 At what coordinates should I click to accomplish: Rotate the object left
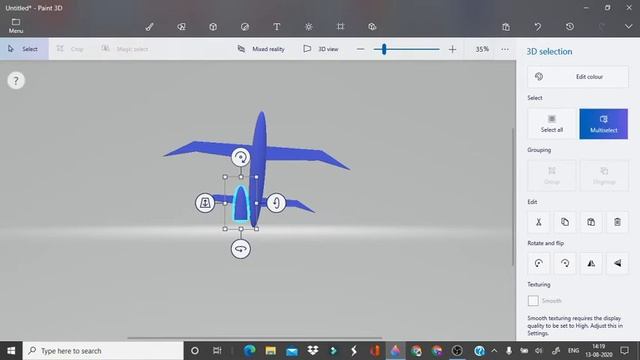click(x=538, y=263)
